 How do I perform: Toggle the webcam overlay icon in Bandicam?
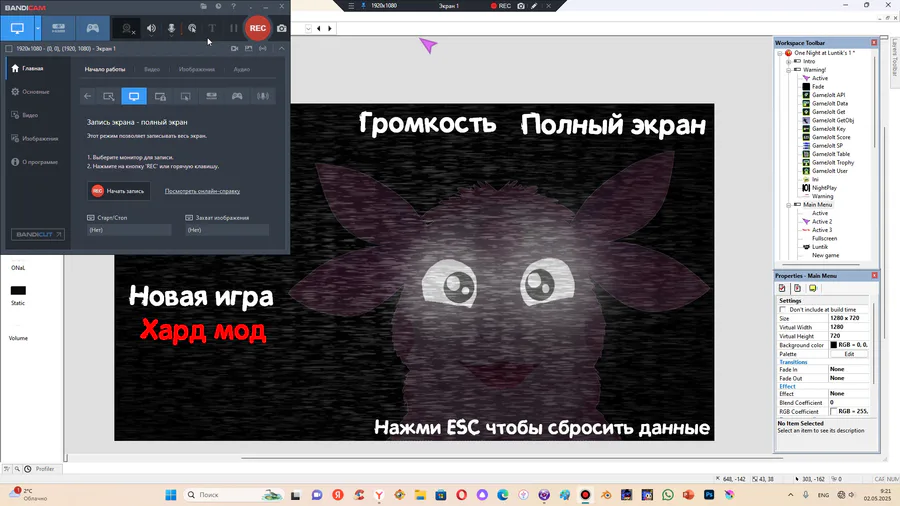pyautogui.click(x=127, y=28)
